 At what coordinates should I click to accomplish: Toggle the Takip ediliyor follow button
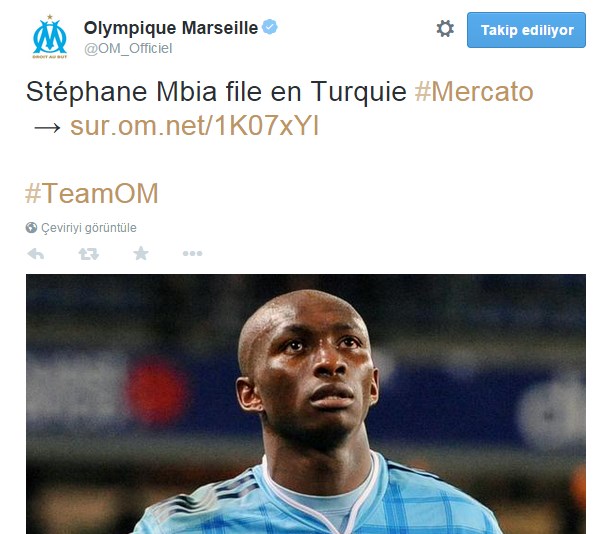526,30
